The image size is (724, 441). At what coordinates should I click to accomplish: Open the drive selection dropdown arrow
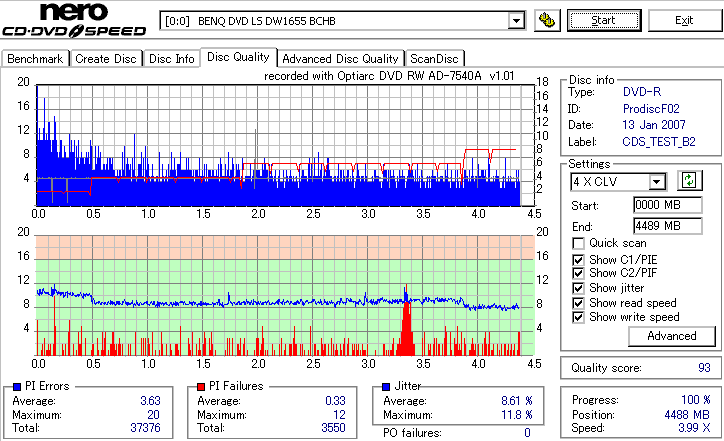pos(516,21)
